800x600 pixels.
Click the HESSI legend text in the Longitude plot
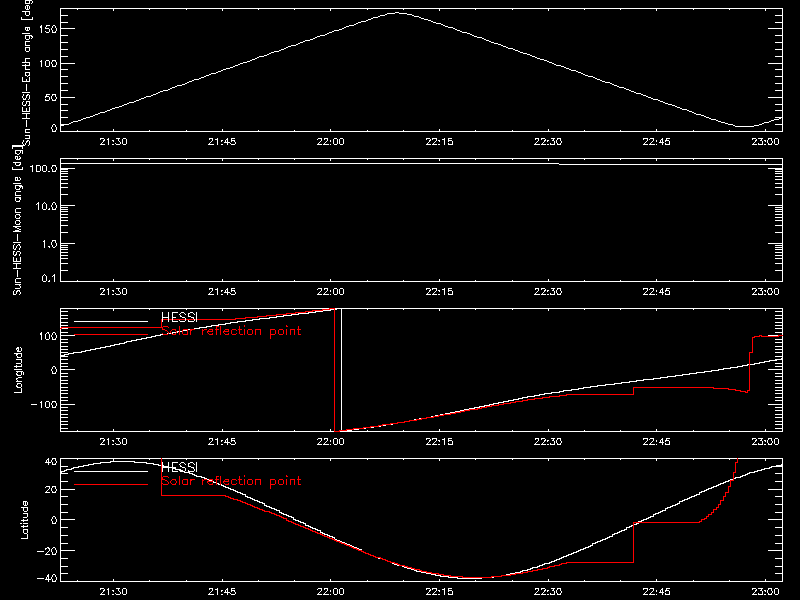179,318
